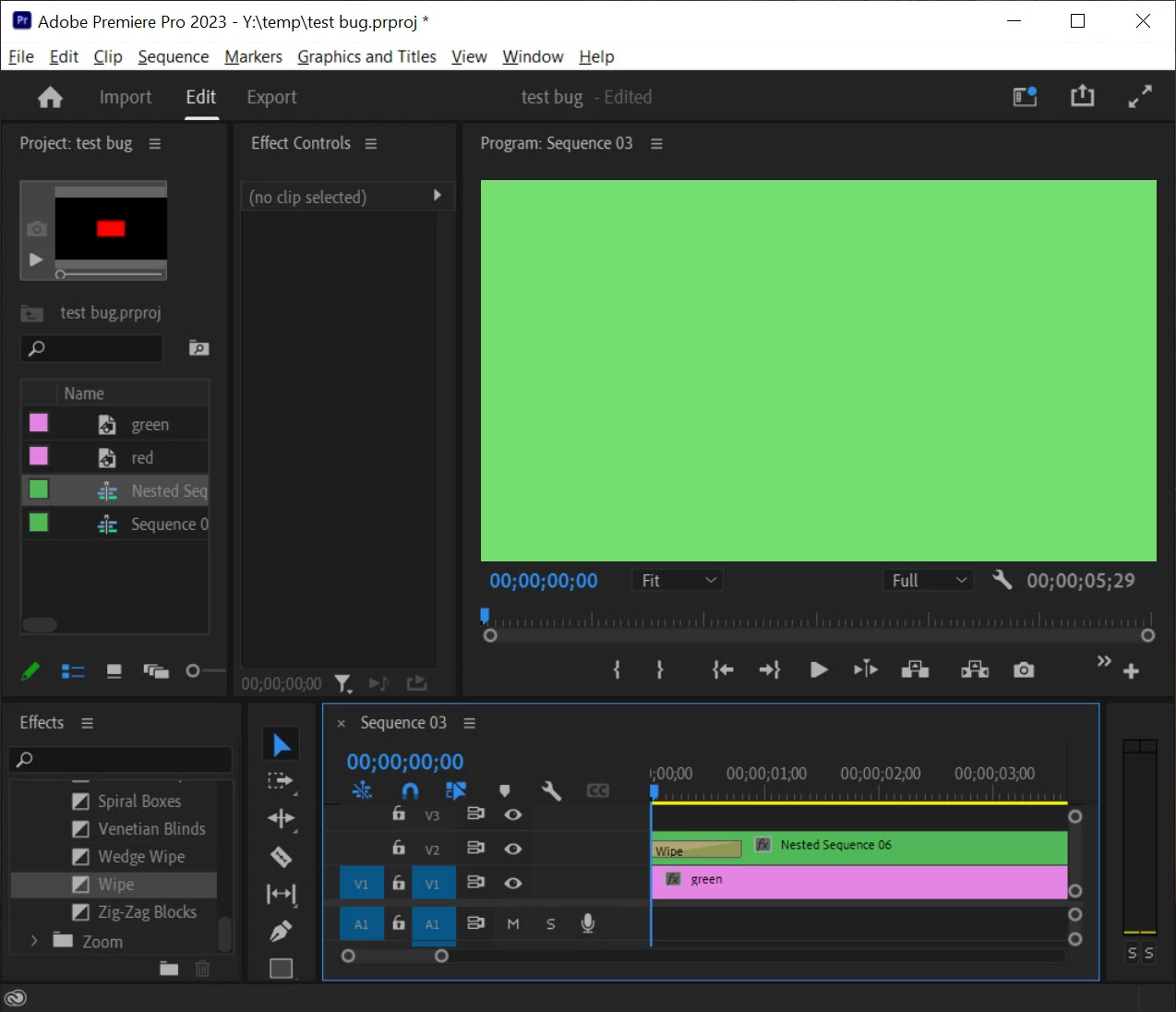Click Mark In button
The height and width of the screenshot is (1012, 1176).
pyautogui.click(x=617, y=669)
